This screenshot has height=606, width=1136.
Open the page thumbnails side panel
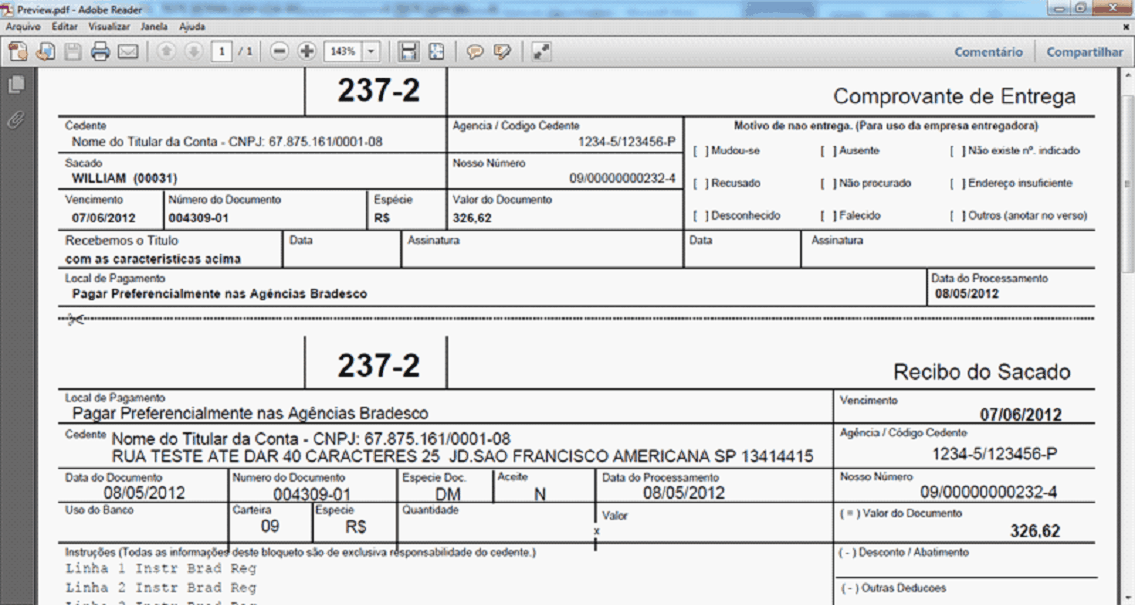(15, 86)
